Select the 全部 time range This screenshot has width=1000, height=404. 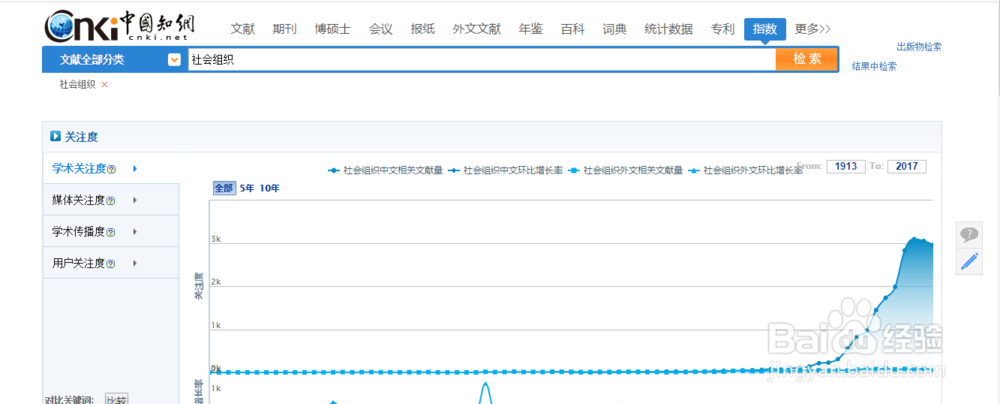224,188
